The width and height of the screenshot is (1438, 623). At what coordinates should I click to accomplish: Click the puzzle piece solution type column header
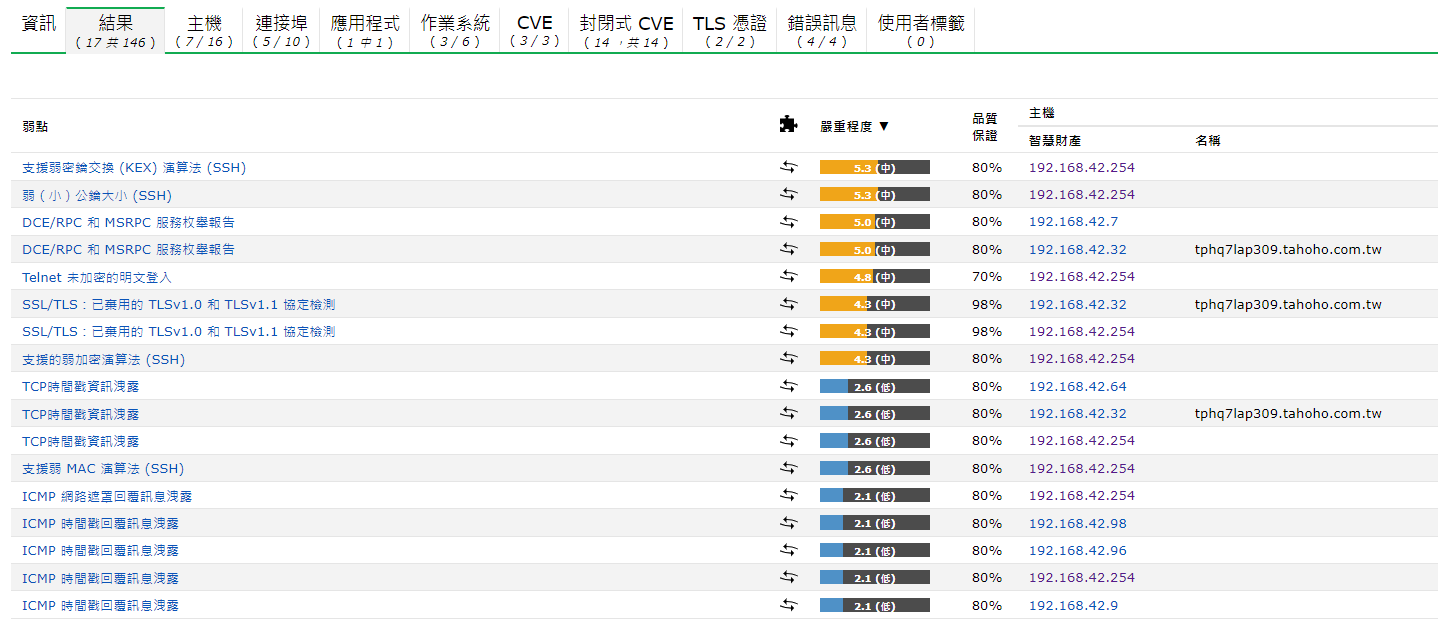(x=788, y=125)
